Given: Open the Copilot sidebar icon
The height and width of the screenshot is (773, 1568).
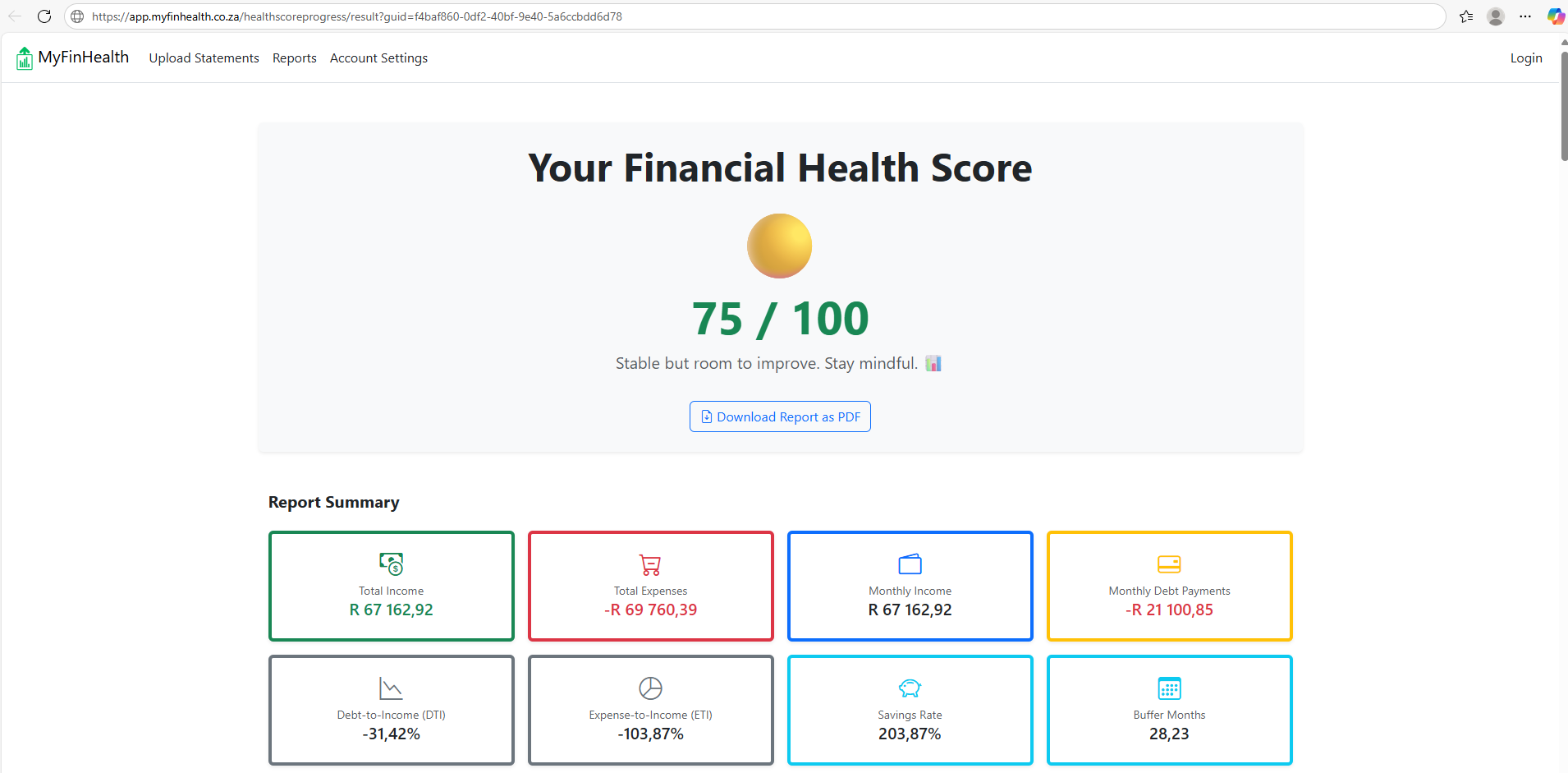Looking at the screenshot, I should point(1556,16).
